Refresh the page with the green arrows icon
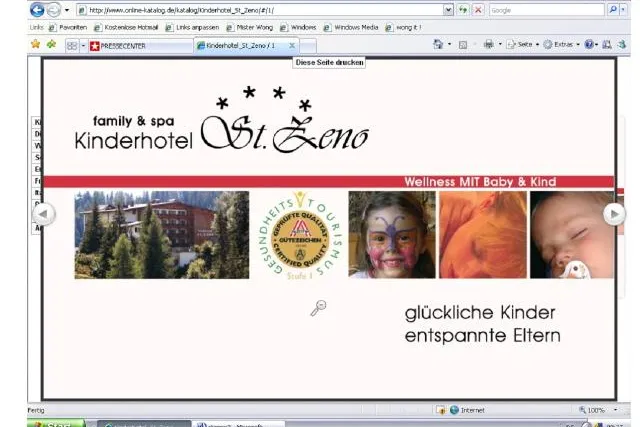 pyautogui.click(x=463, y=10)
